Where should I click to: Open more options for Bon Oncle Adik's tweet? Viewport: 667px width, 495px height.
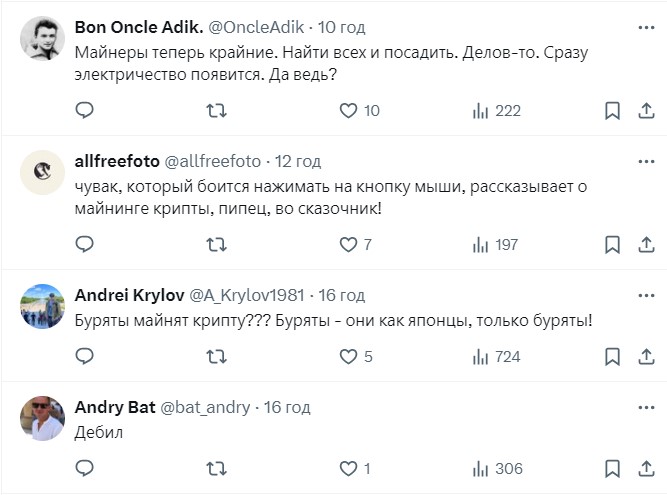(x=647, y=26)
